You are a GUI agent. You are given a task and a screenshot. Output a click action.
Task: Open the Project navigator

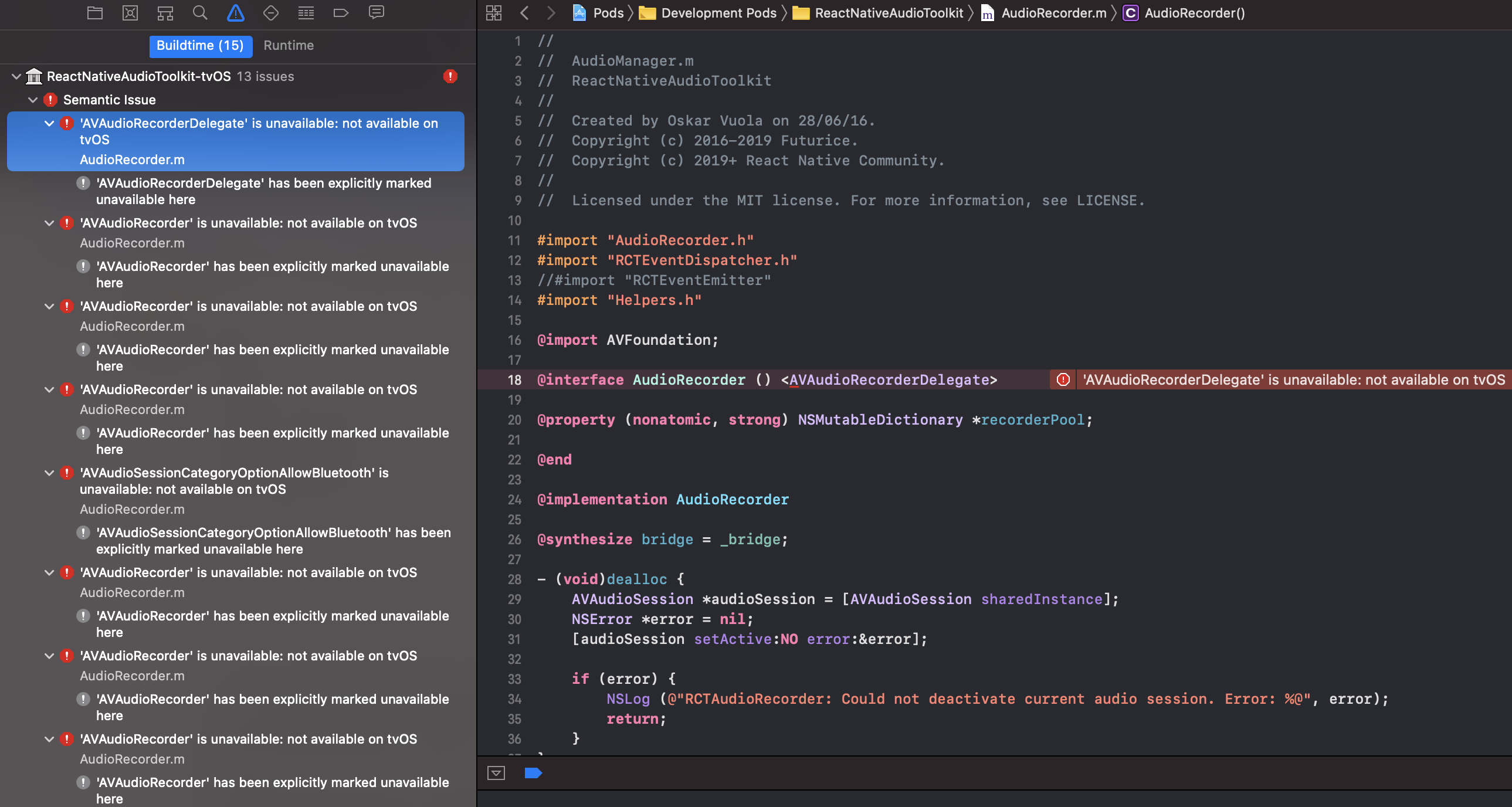(x=94, y=12)
